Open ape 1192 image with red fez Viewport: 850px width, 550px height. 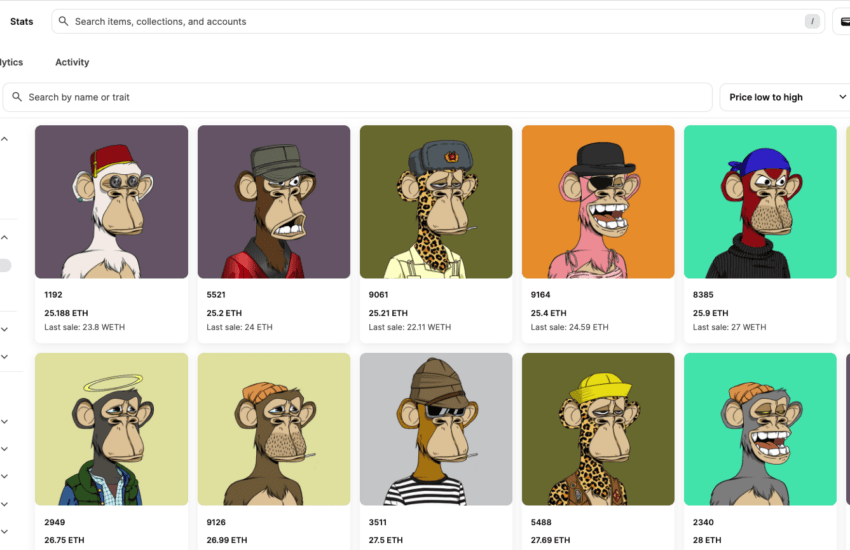(112, 202)
